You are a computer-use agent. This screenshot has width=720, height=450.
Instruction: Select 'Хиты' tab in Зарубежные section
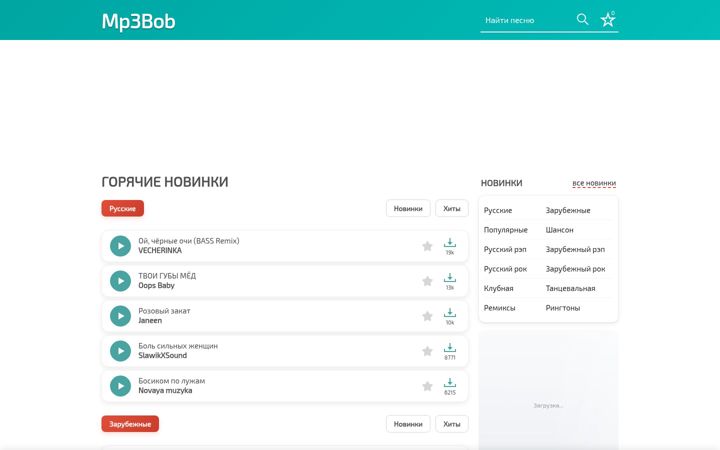(451, 424)
